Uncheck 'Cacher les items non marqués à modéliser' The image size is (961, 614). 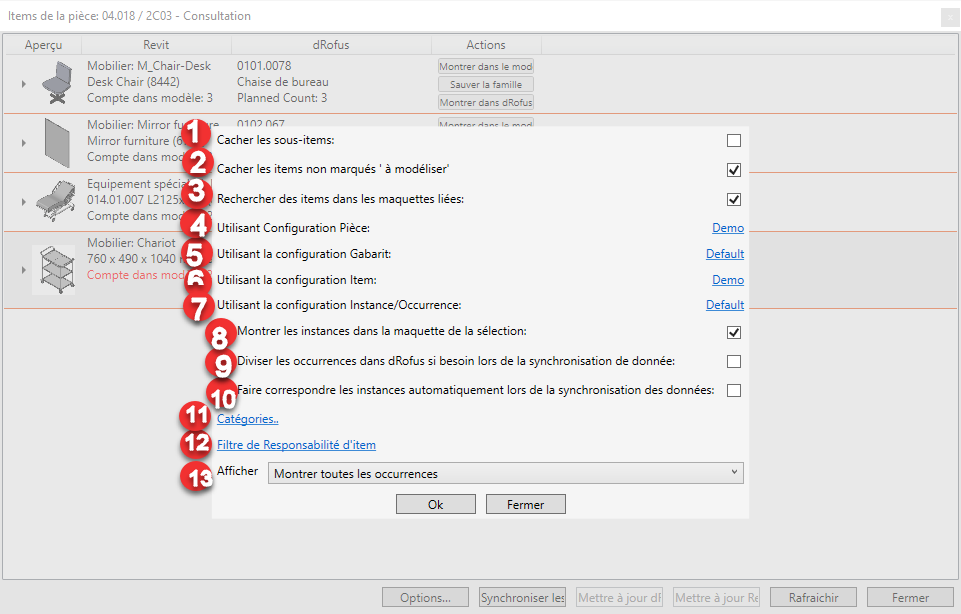[734, 170]
